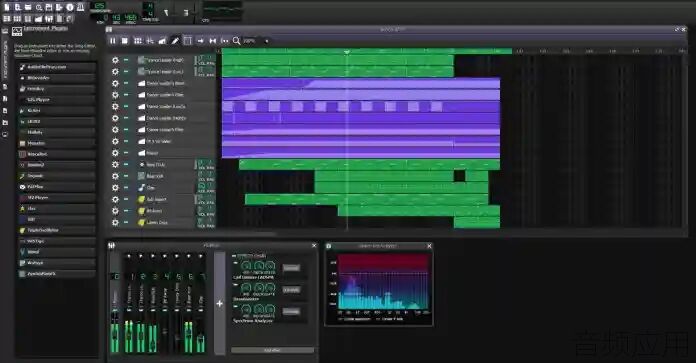This screenshot has width=696, height=363.
Task: Open the gear menu of the music-note track
Action: pos(115,188)
